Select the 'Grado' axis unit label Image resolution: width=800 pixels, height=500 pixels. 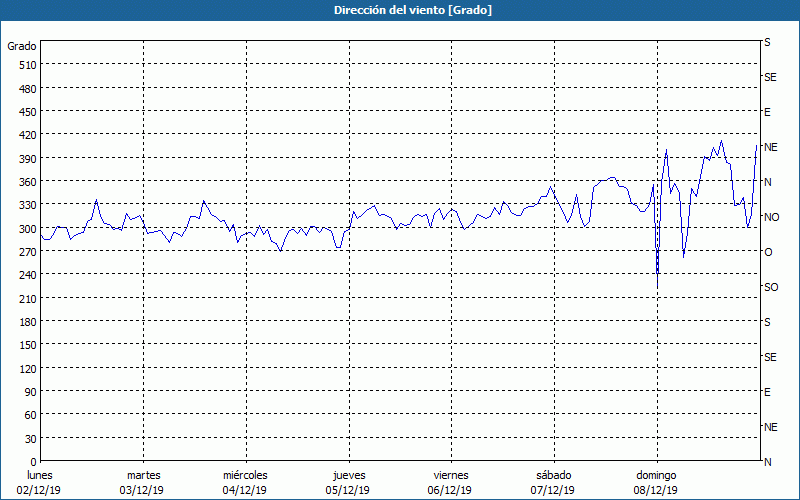22,46
